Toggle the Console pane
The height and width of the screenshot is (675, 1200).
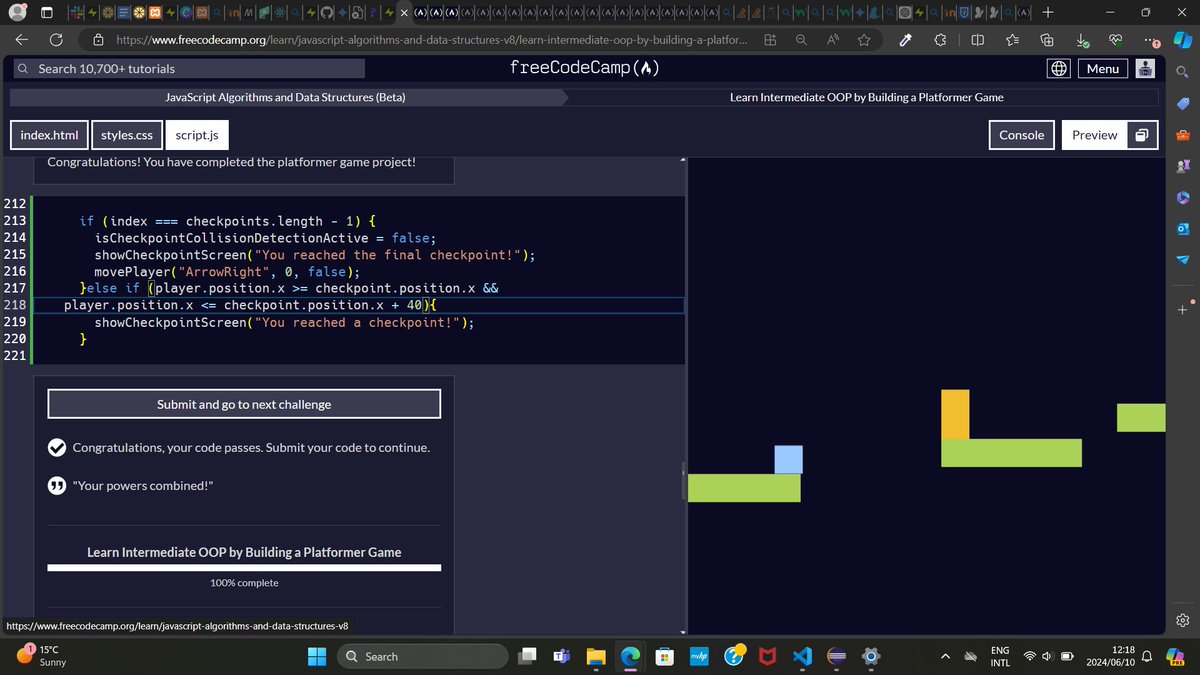[x=1021, y=135]
